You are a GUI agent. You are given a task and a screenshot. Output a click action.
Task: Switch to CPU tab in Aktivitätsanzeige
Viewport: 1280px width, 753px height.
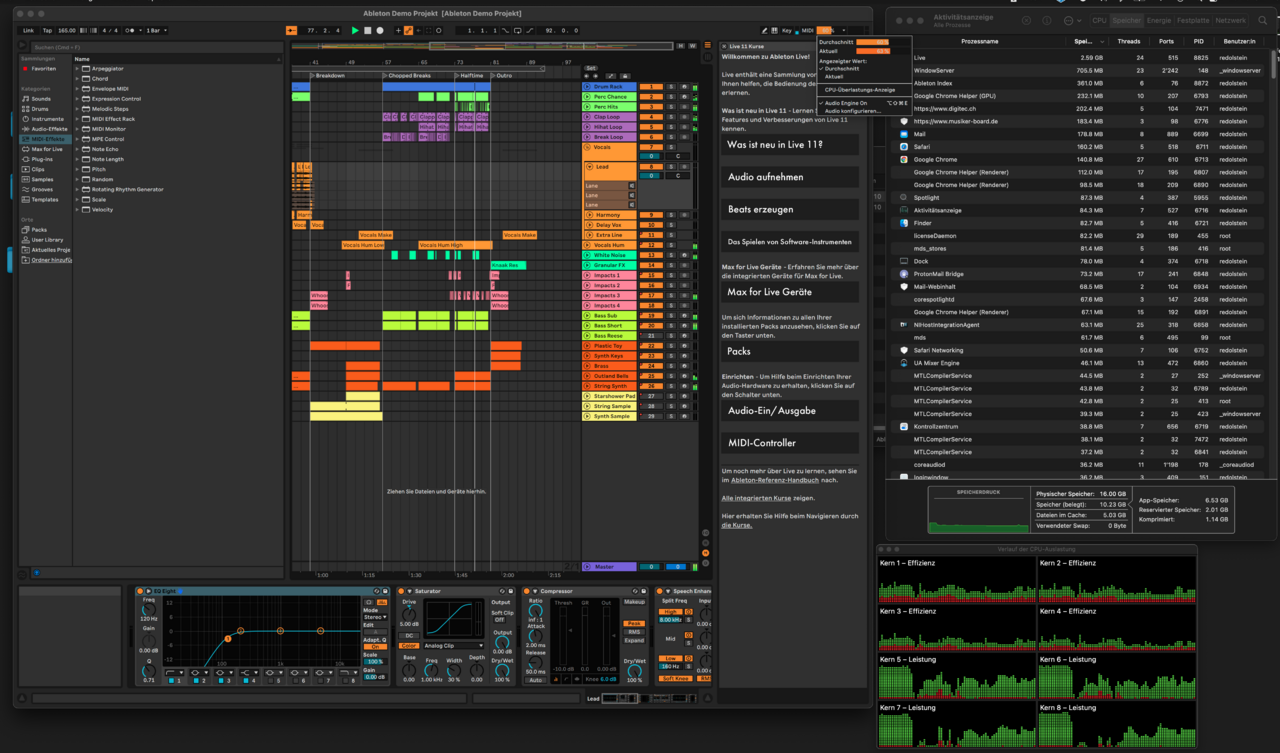(1099, 20)
